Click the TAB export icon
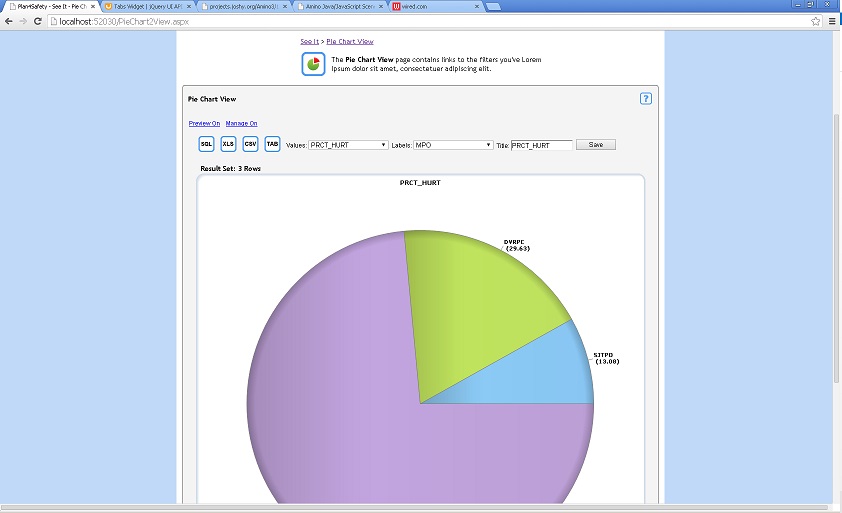The image size is (842, 513). coord(272,144)
